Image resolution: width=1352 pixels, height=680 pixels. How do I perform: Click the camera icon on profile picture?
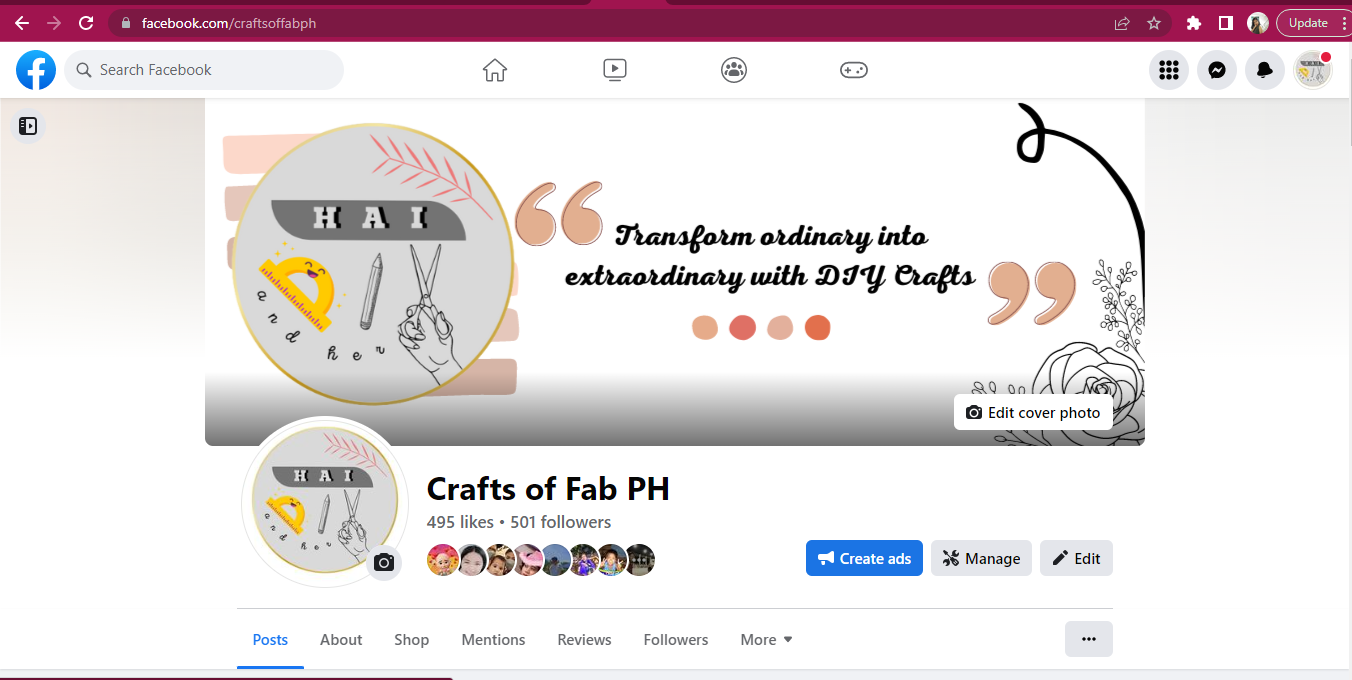point(384,564)
